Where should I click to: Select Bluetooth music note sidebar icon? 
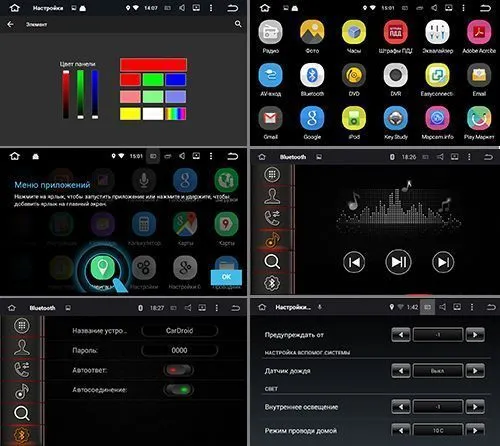(x=272, y=240)
